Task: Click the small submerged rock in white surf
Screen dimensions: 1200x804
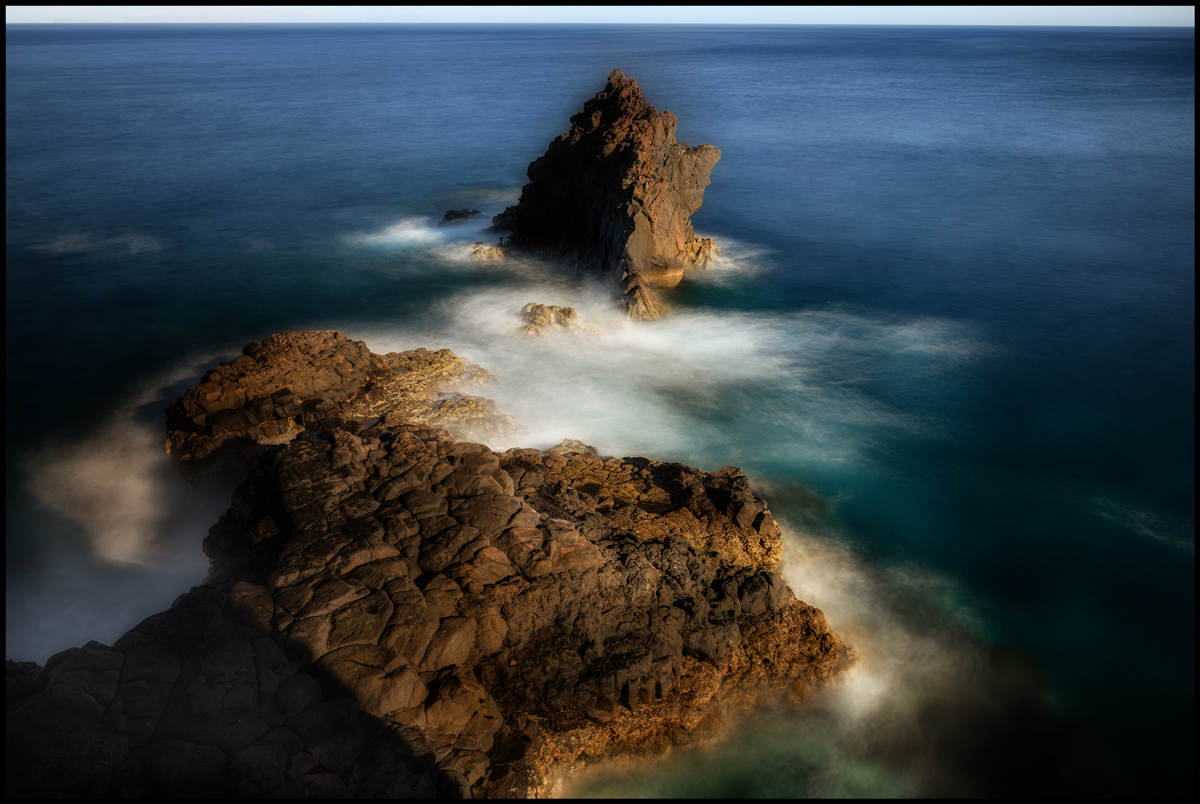Action: click(548, 317)
